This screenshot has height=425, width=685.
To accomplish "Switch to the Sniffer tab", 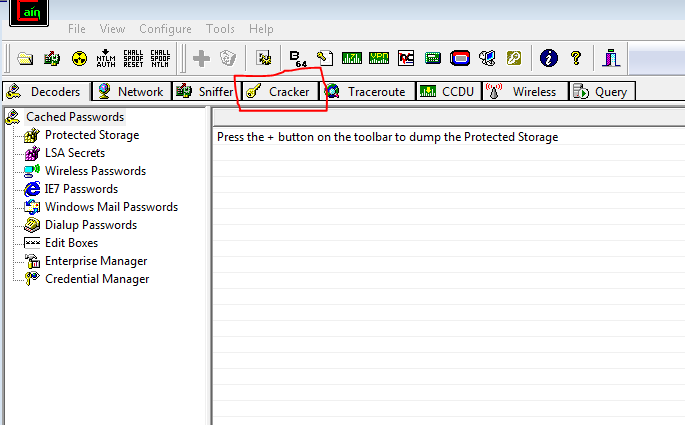I will click(x=207, y=92).
